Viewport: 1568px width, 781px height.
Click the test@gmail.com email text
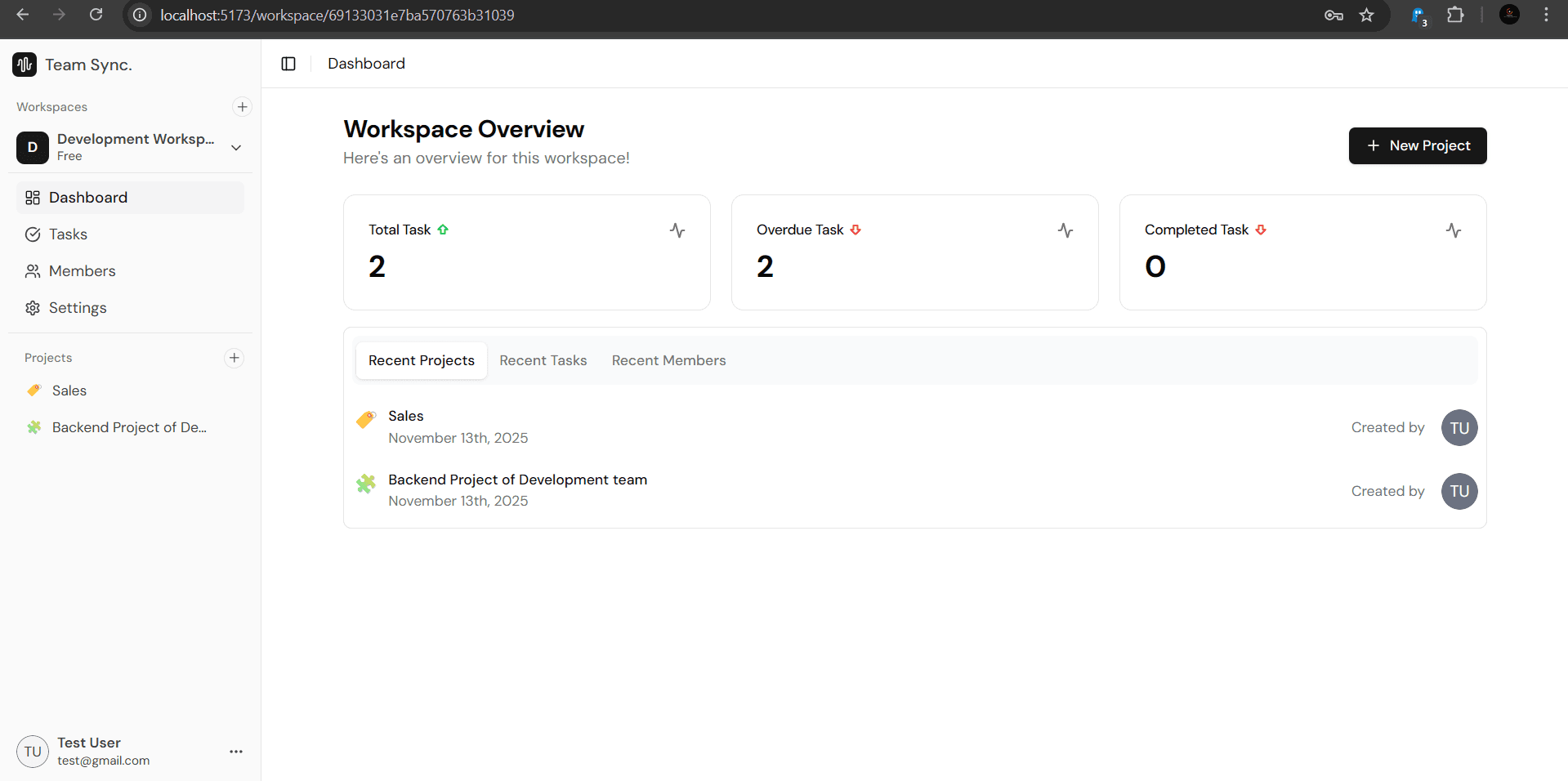coord(104,761)
